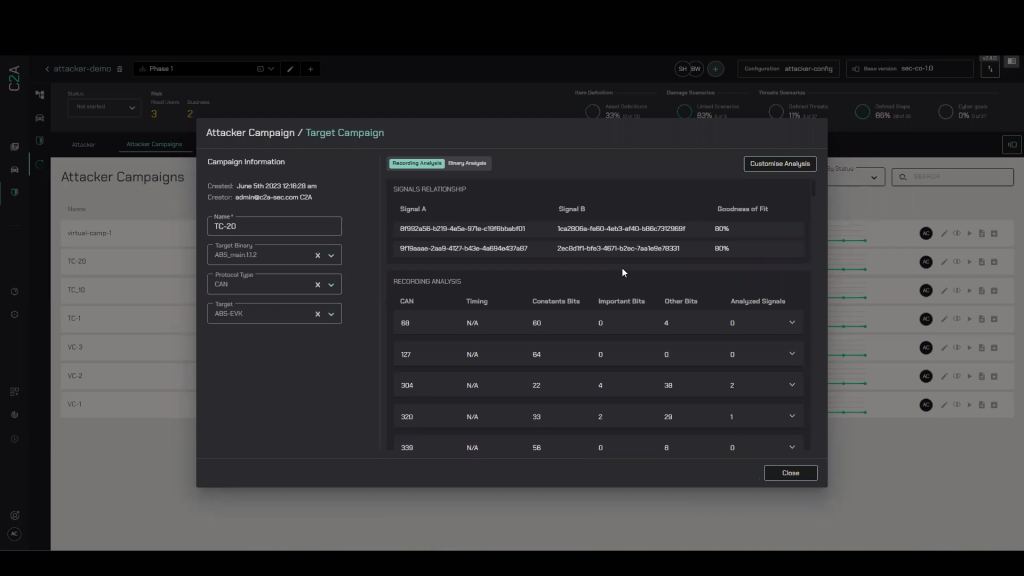Go back with the arrow before attacker-demo
The height and width of the screenshot is (576, 1024).
point(47,69)
